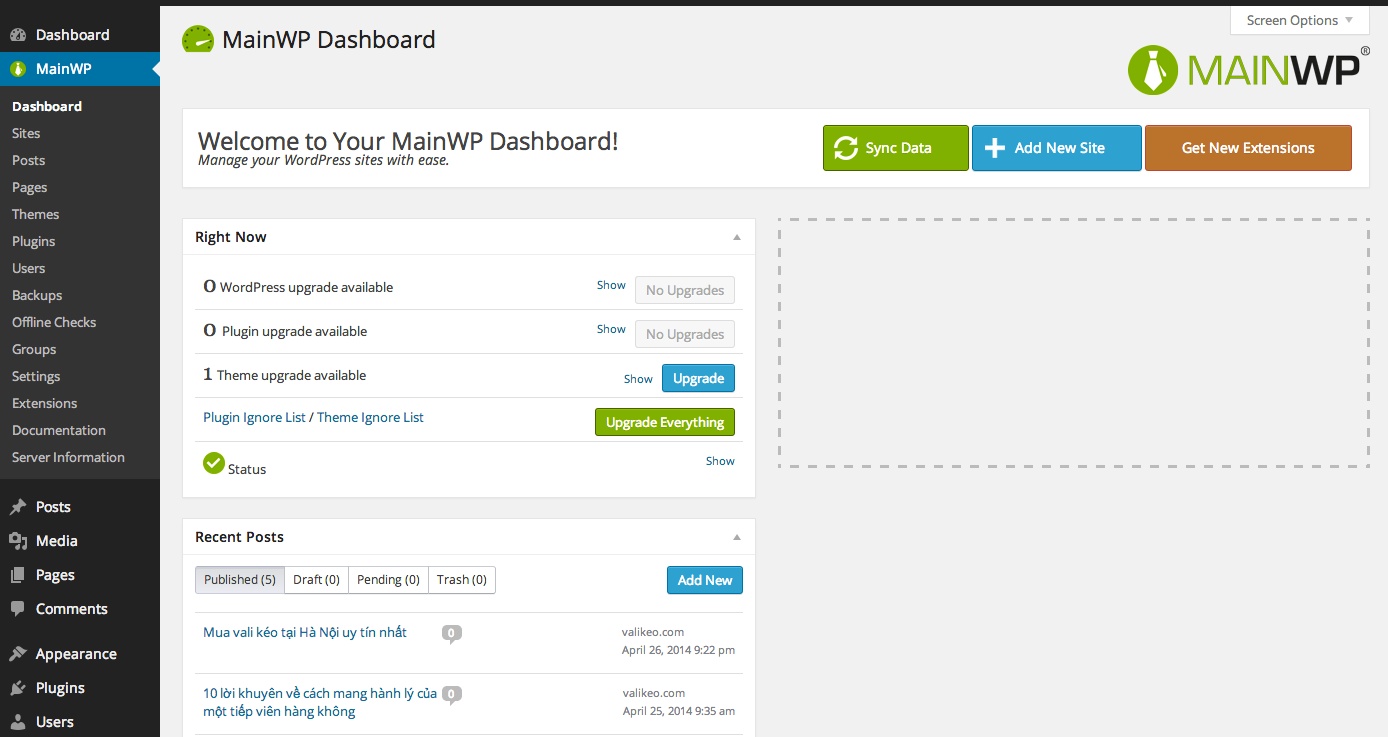1388x737 pixels.
Task: Click the top Dashboard menu label
Action: 73,35
